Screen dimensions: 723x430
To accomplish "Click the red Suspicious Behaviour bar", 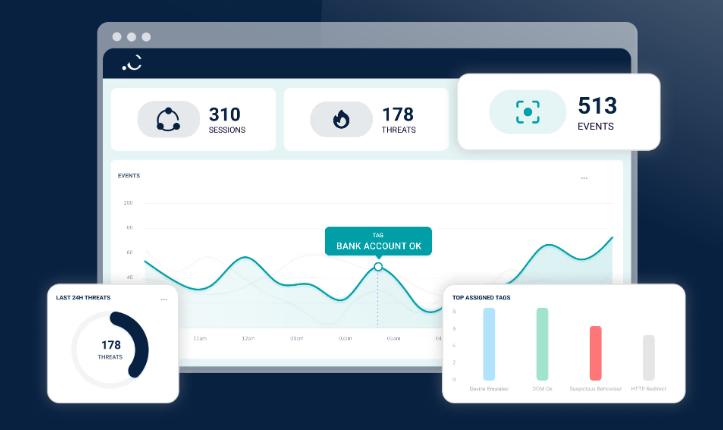I will pyautogui.click(x=595, y=352).
